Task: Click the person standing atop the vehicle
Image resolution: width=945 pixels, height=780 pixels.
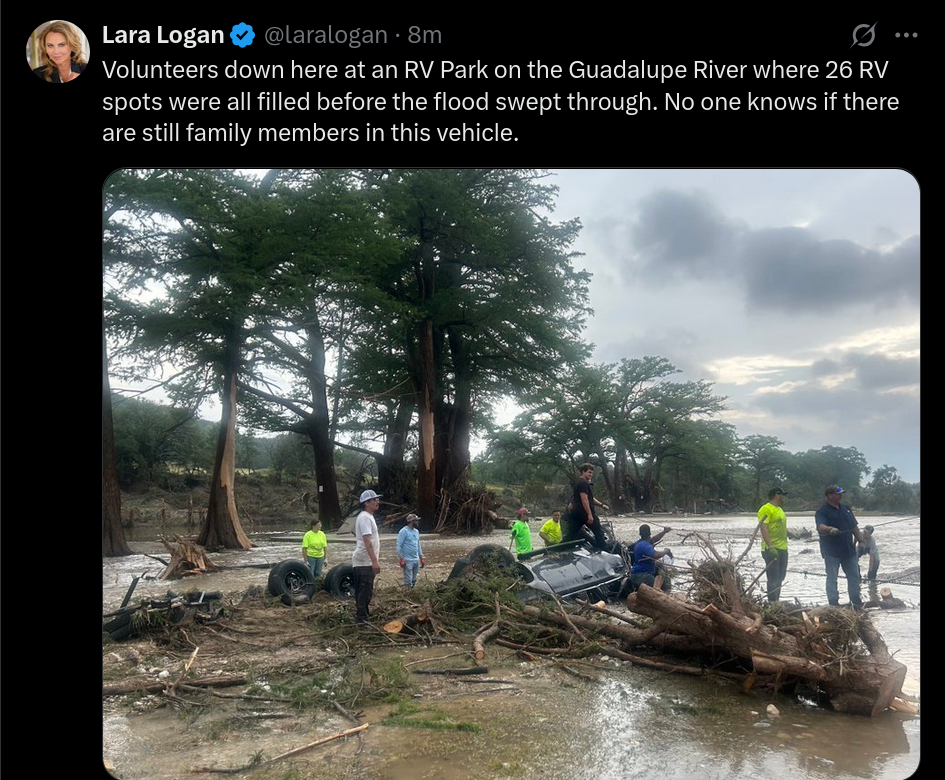Action: click(583, 505)
